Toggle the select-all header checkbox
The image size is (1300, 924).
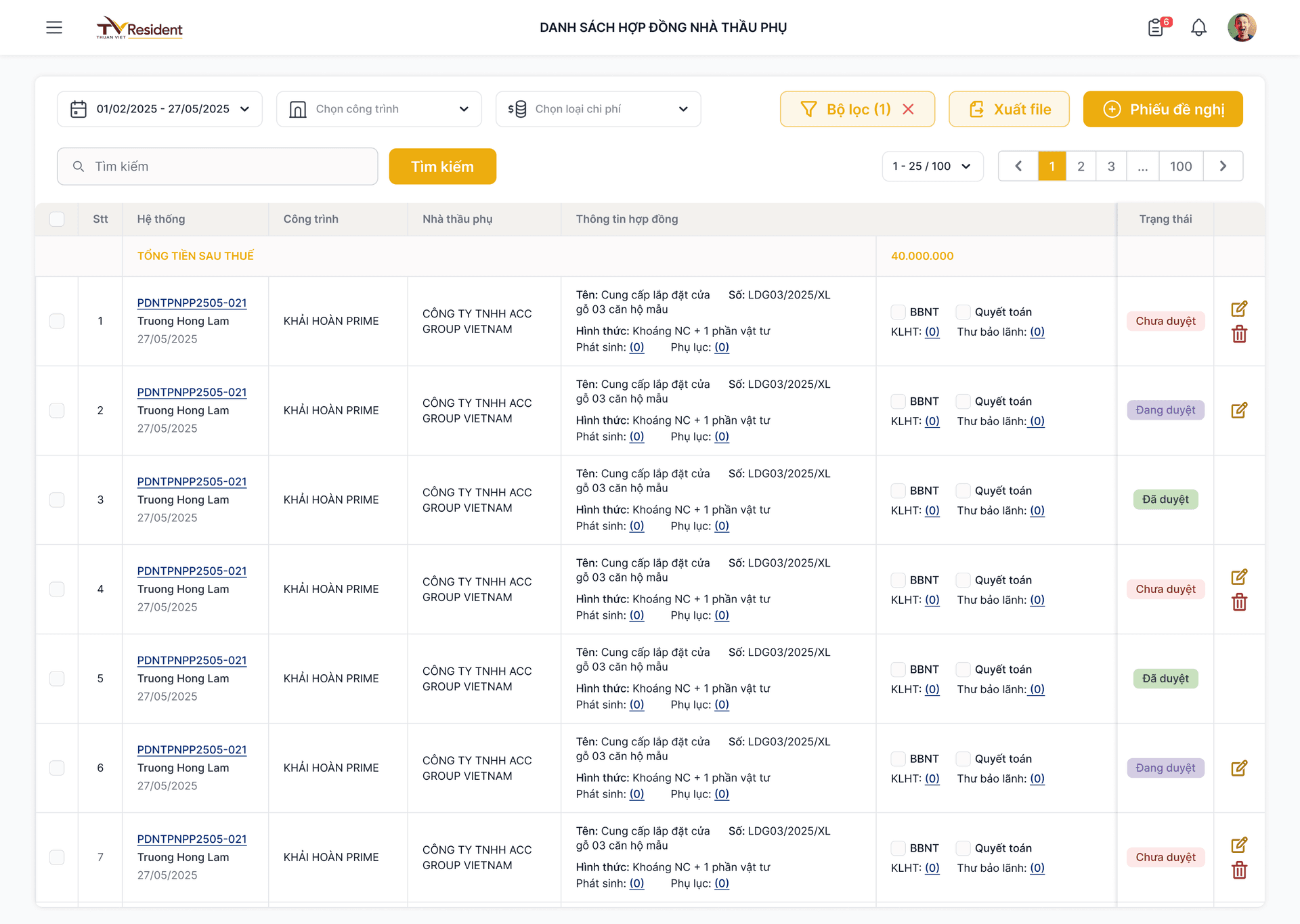[x=57, y=219]
